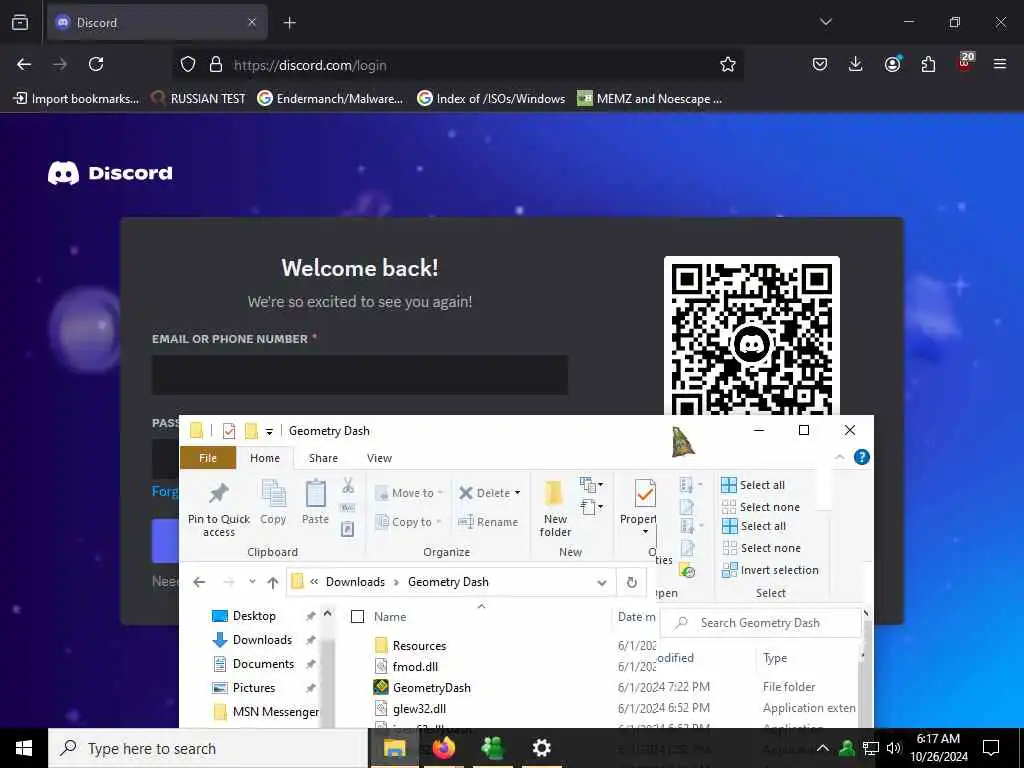This screenshot has height=768, width=1024.
Task: Open the Index of /ISOs/Windows bookmark
Action: 491,99
